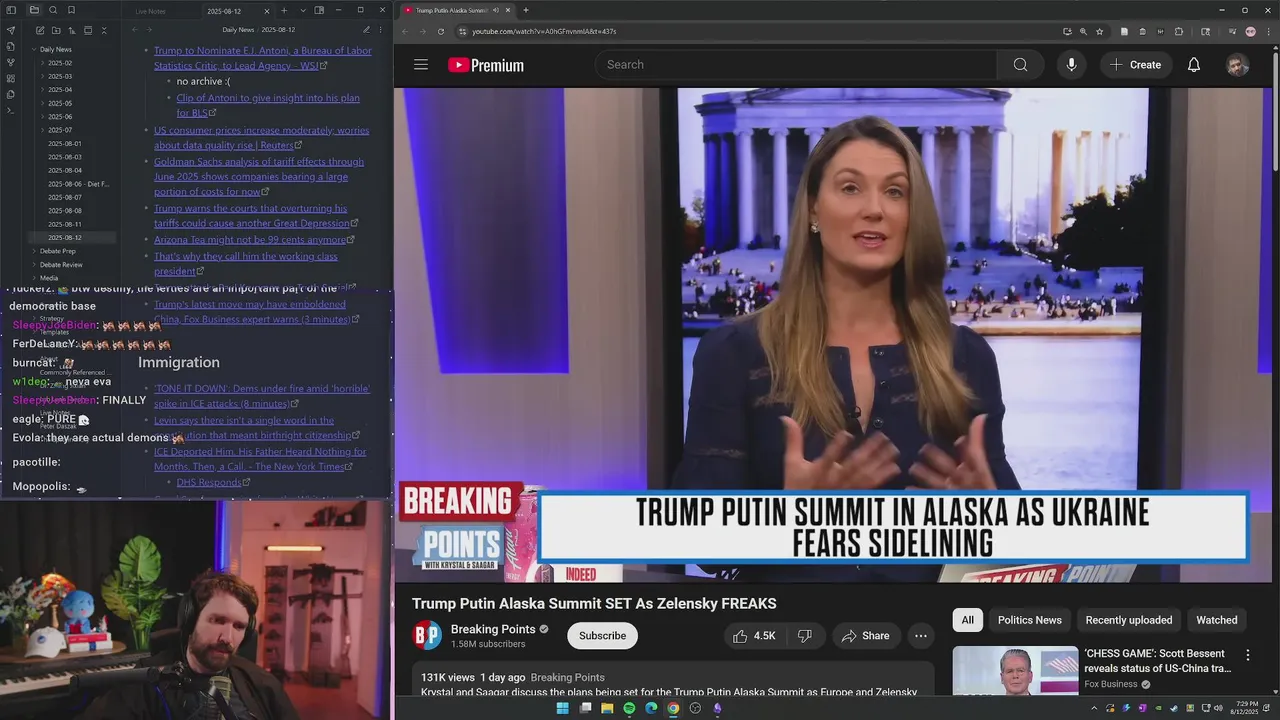Open YouTube hamburger guide menu
This screenshot has width=1280, height=720.
[421, 65]
